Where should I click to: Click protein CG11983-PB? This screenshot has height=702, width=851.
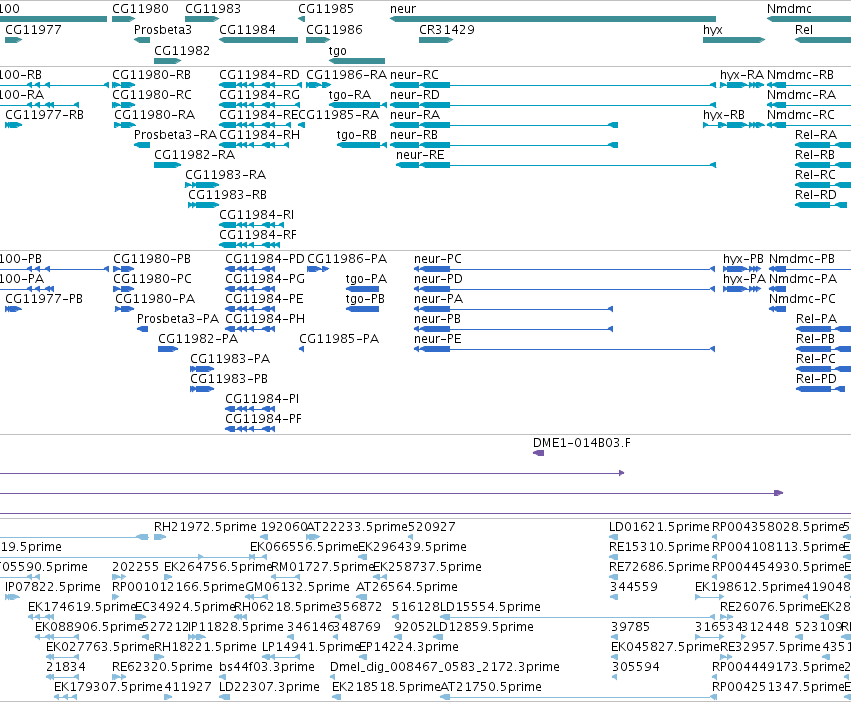point(229,378)
